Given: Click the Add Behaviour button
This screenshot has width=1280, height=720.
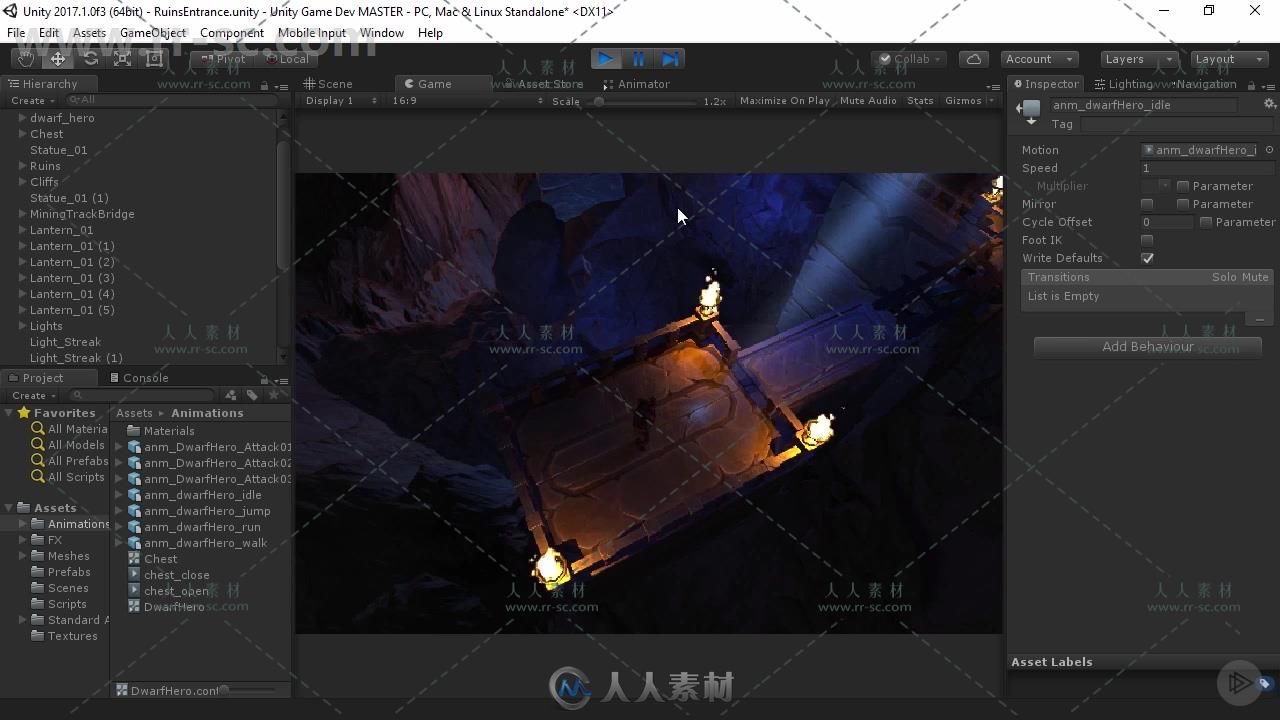Looking at the screenshot, I should pos(1148,347).
